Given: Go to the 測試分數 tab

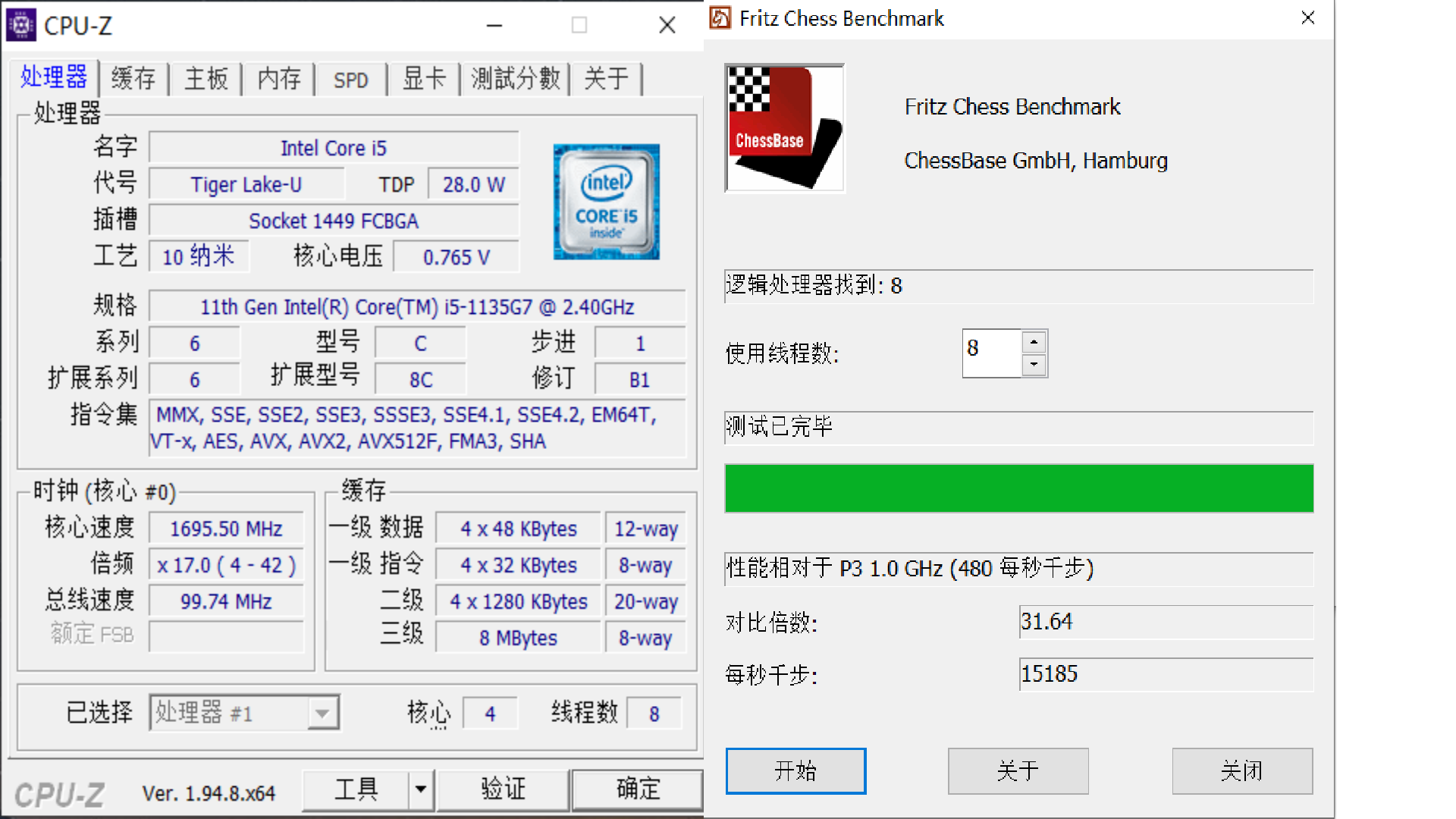Looking at the screenshot, I should [515, 79].
